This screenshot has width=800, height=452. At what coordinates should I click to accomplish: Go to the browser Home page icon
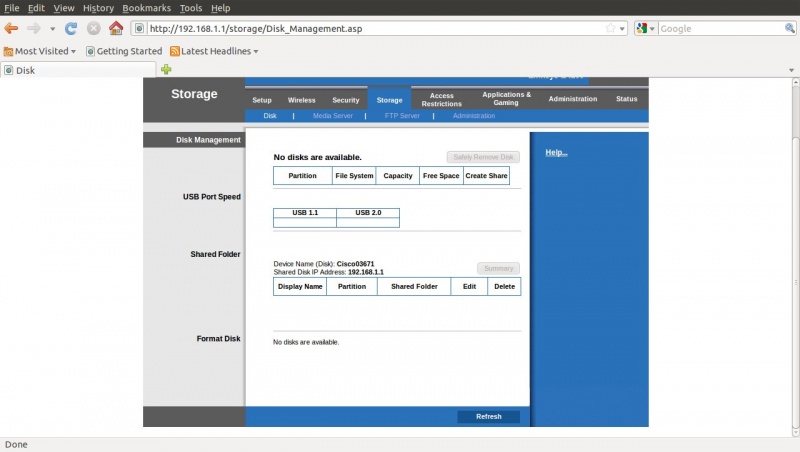(116, 29)
